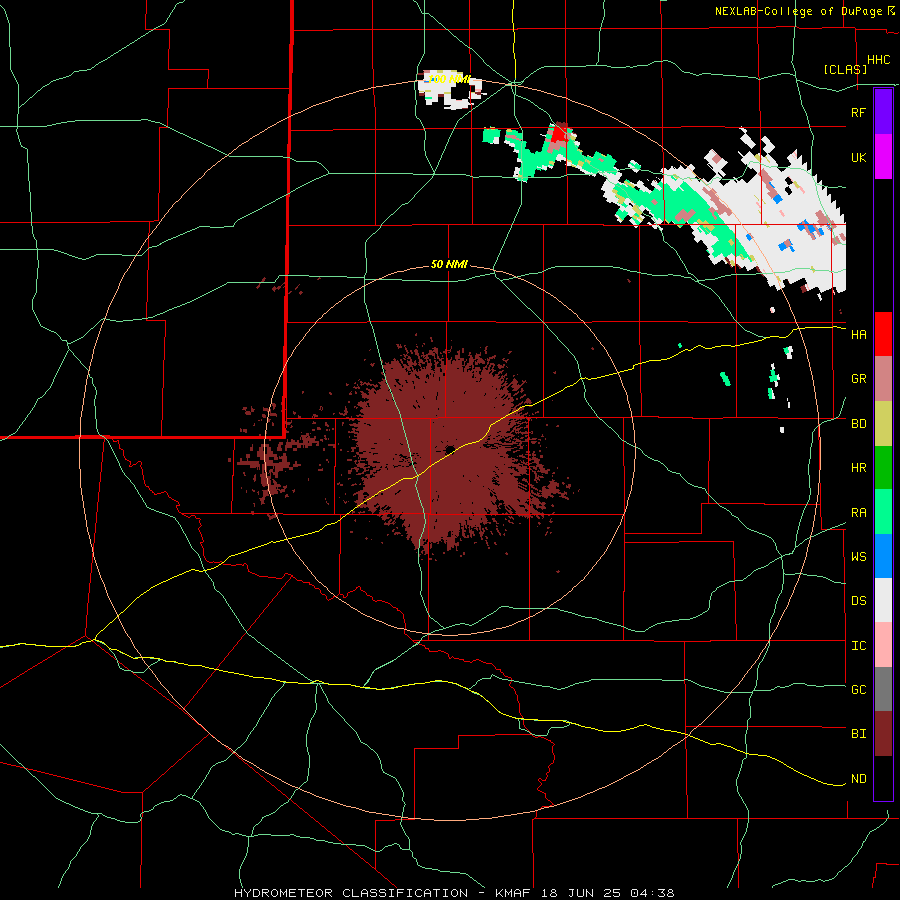Click the "50 NMI" range ring label

[x=449, y=264]
